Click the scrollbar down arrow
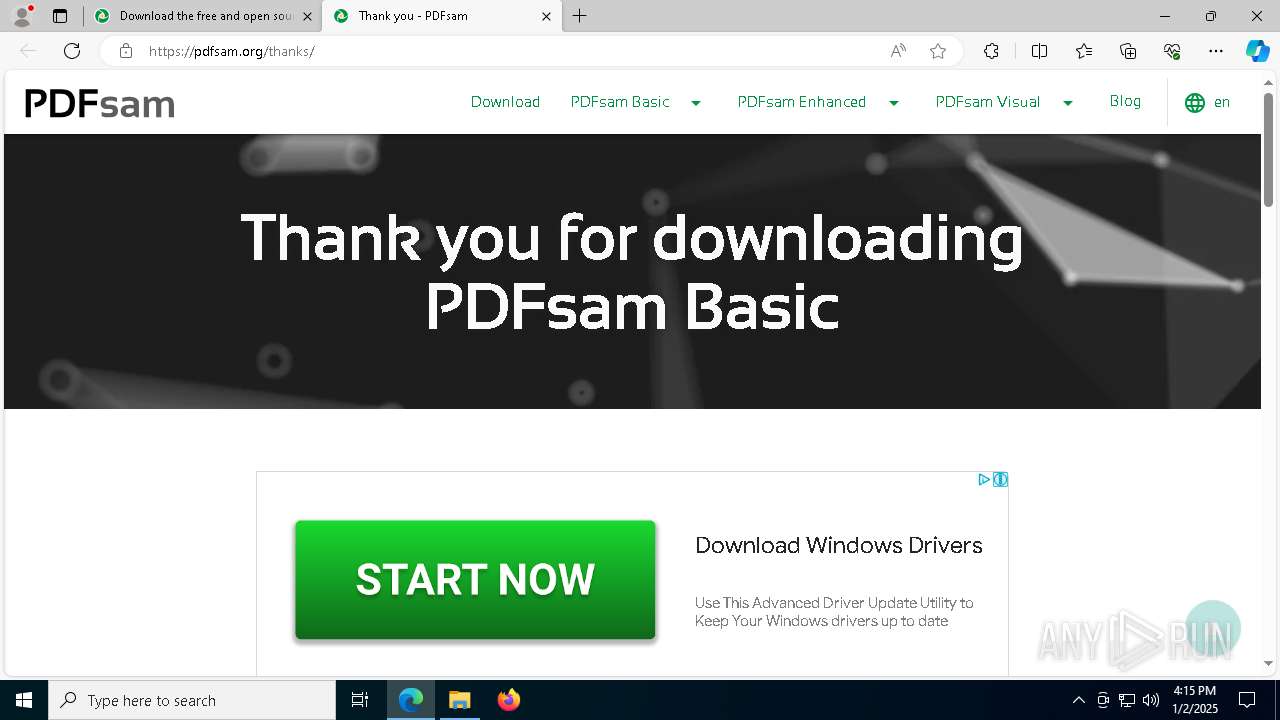The height and width of the screenshot is (720, 1280). click(1268, 663)
